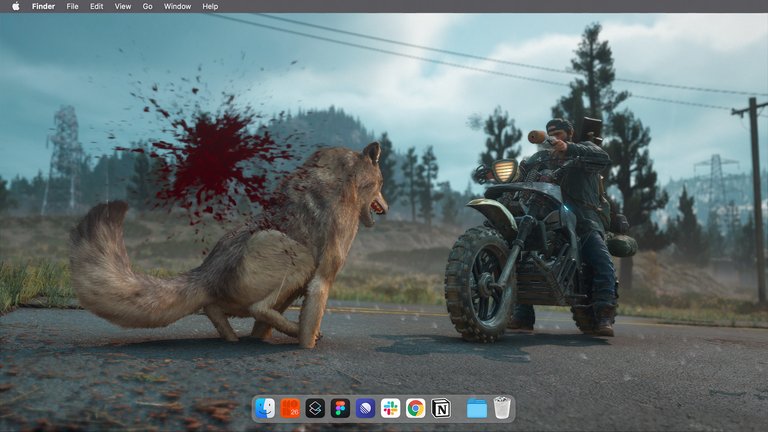Open the Go menu
Screen dimensions: 768x432
pyautogui.click(x=147, y=6)
